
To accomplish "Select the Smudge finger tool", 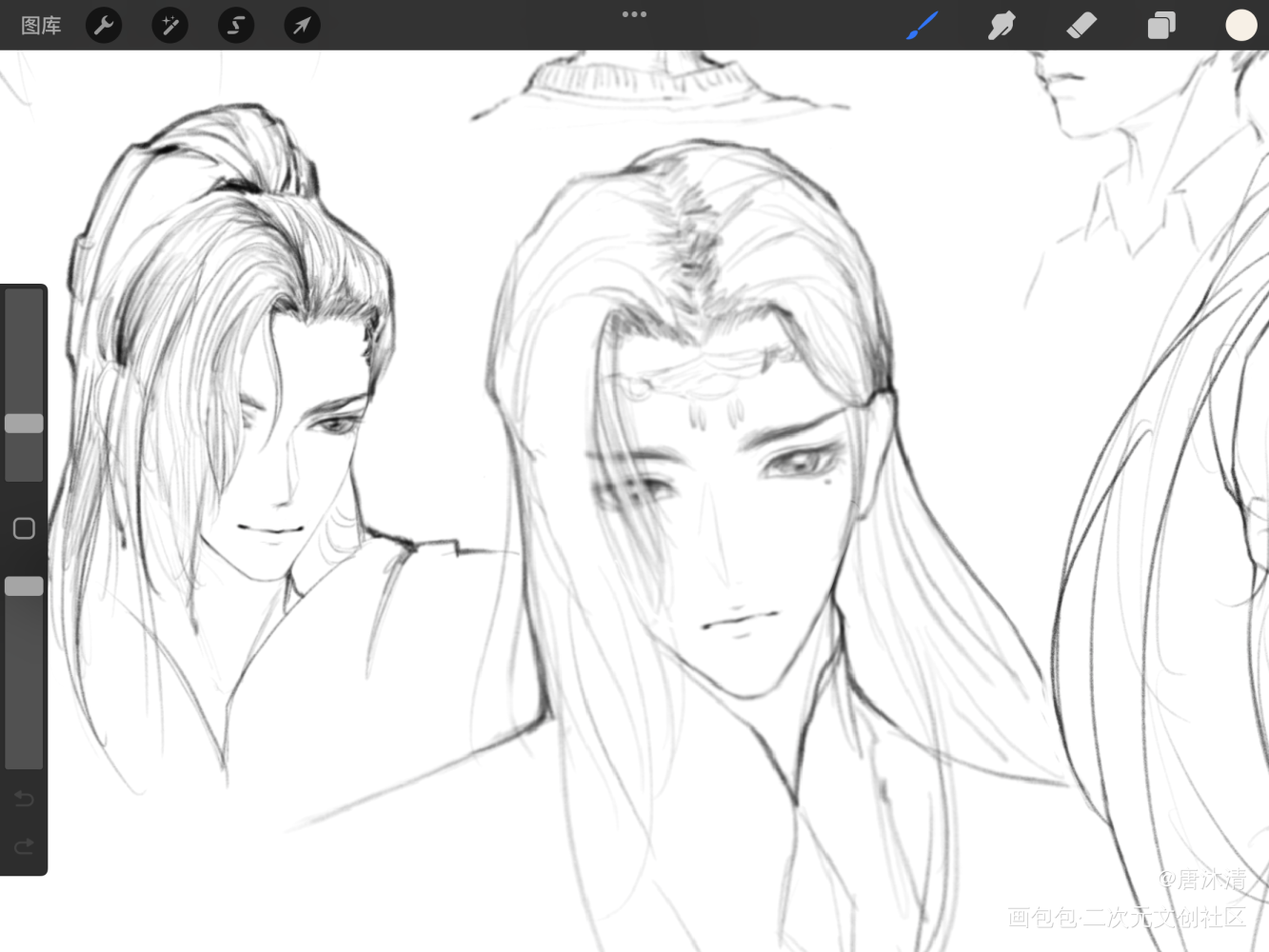I will coord(1001,26).
